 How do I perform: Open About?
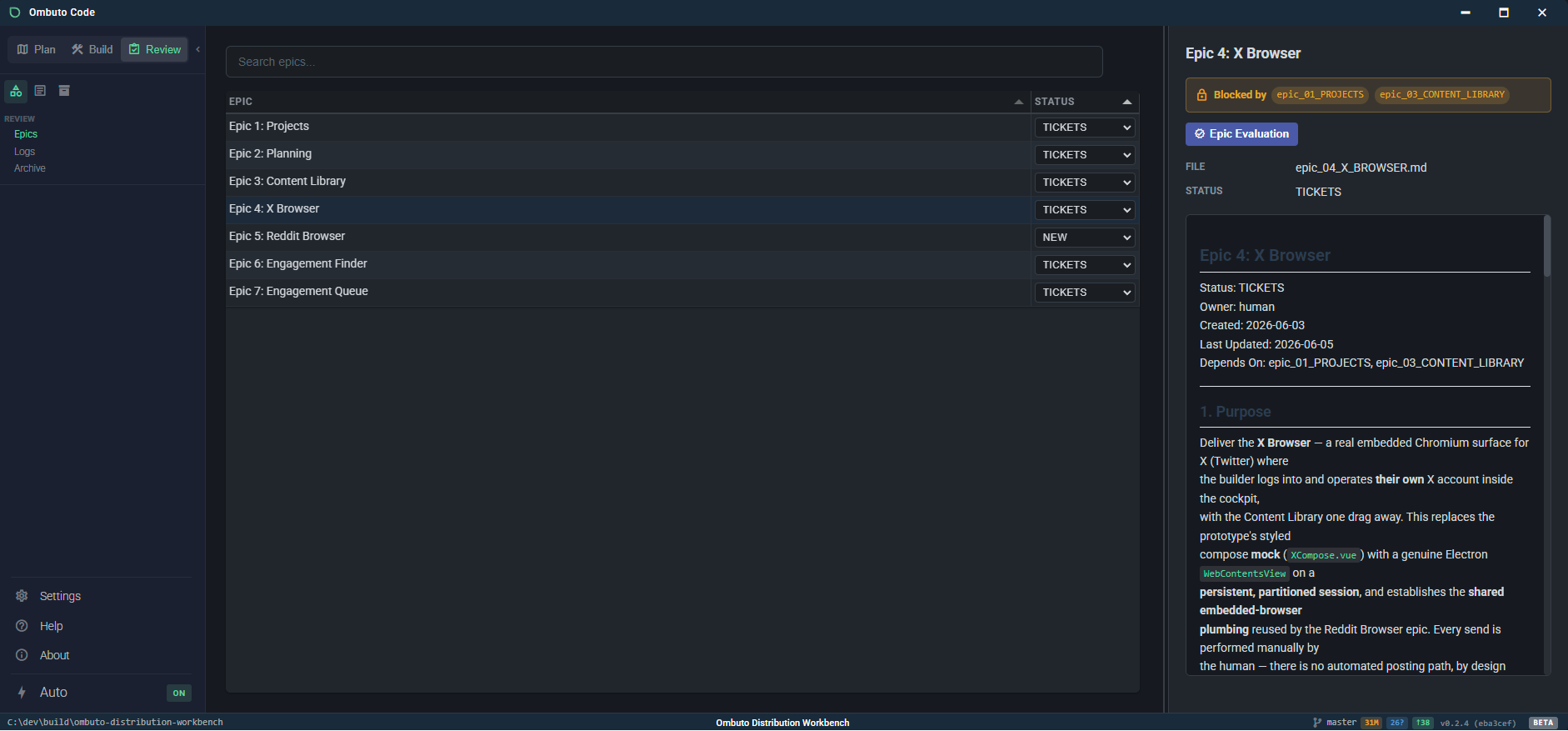55,655
